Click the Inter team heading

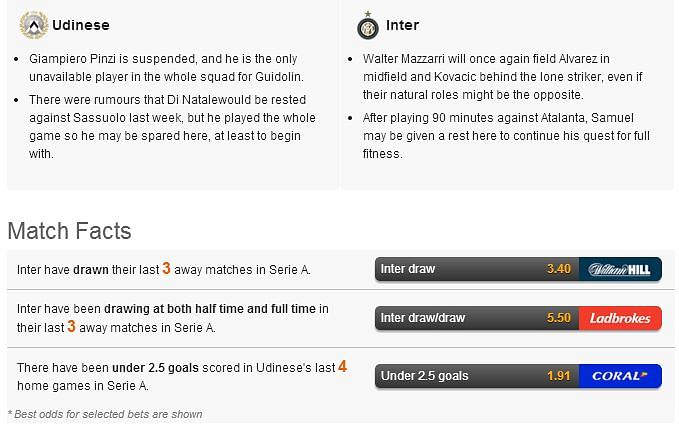click(402, 25)
